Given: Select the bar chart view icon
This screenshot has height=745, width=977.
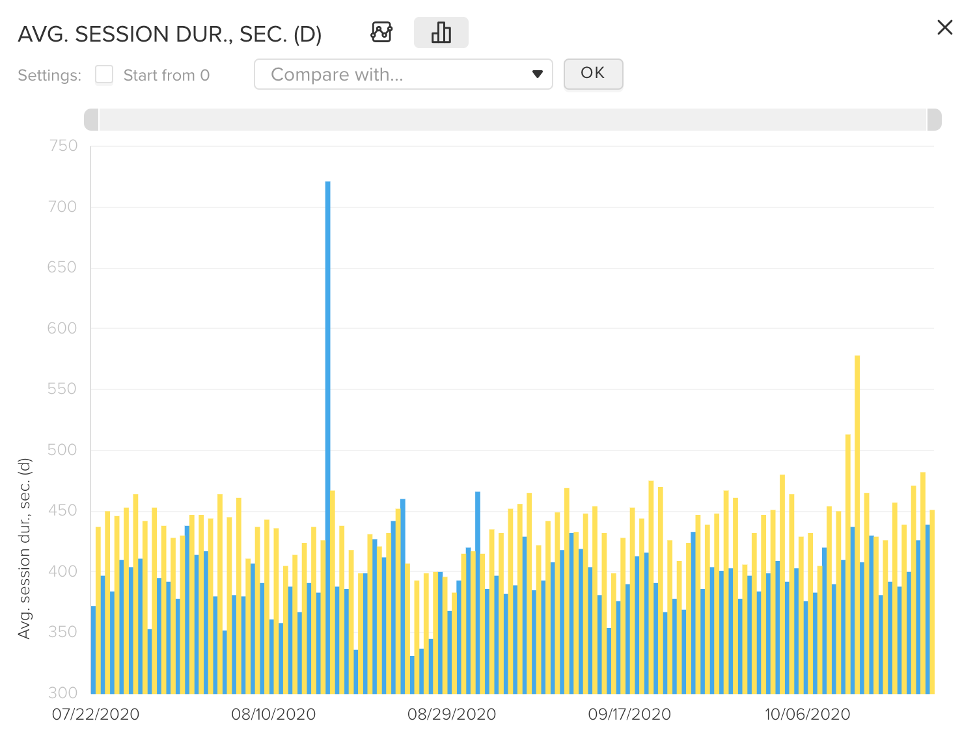Looking at the screenshot, I should 441,32.
